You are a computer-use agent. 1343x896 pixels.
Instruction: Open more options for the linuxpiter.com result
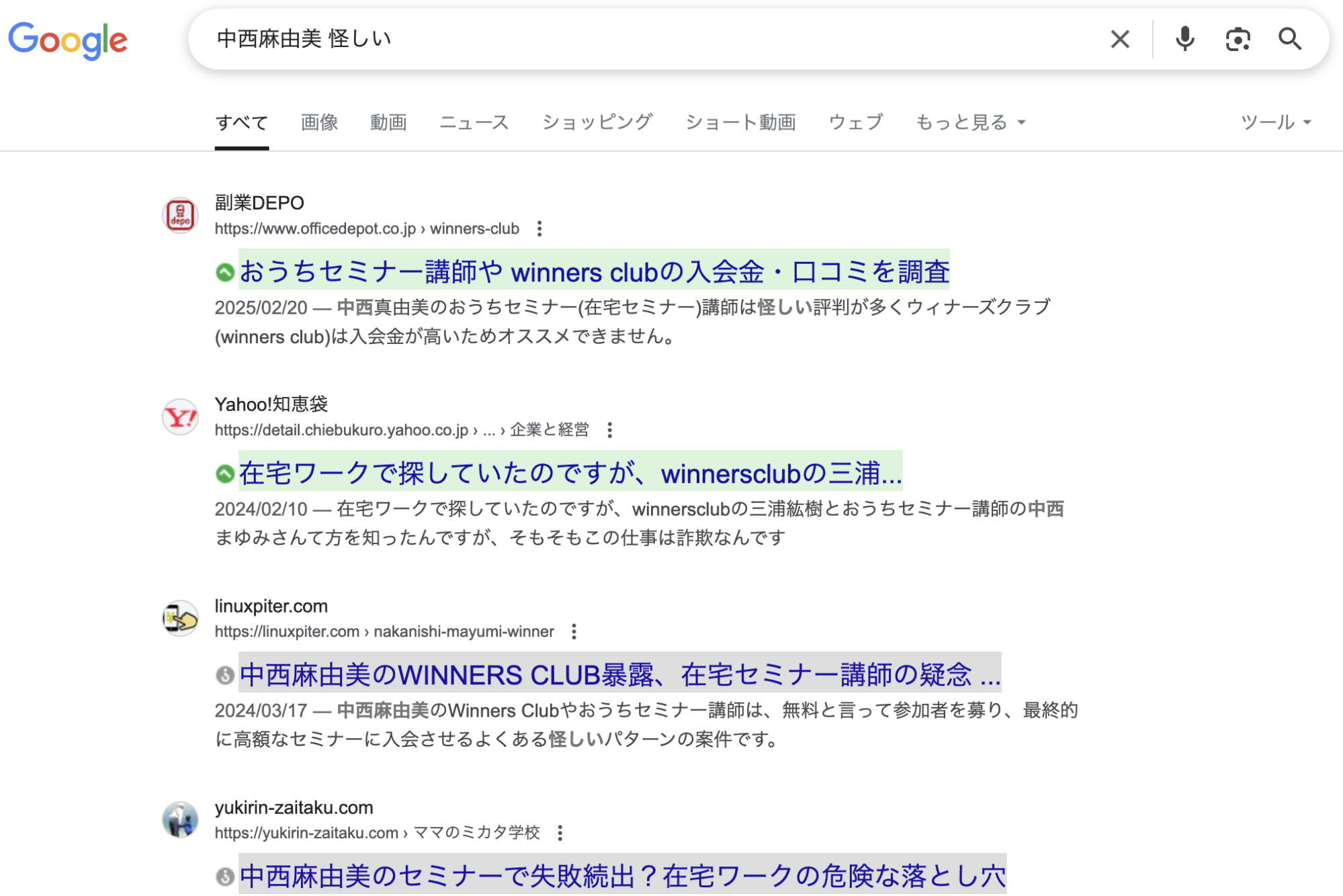tap(574, 631)
